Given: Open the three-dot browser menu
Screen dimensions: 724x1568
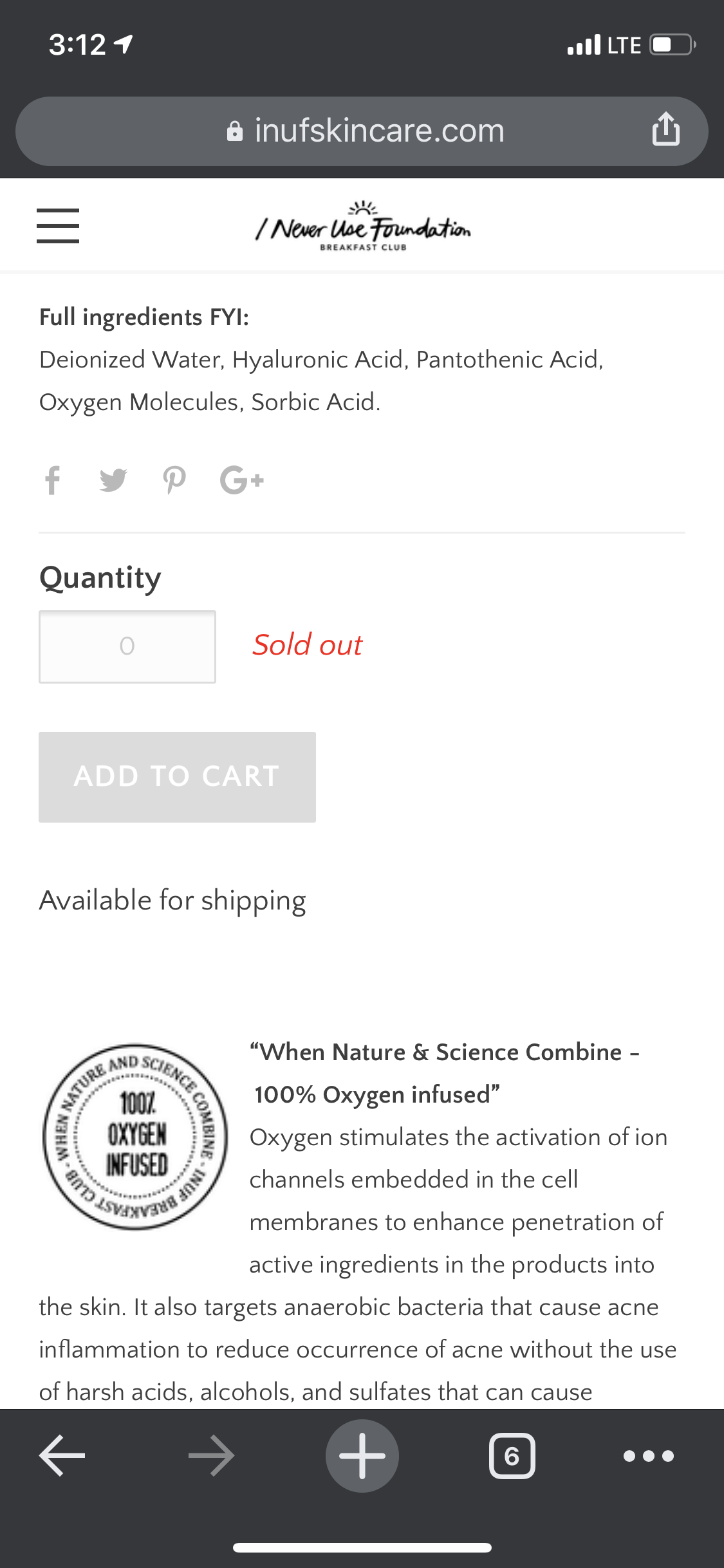Looking at the screenshot, I should click(x=649, y=1455).
